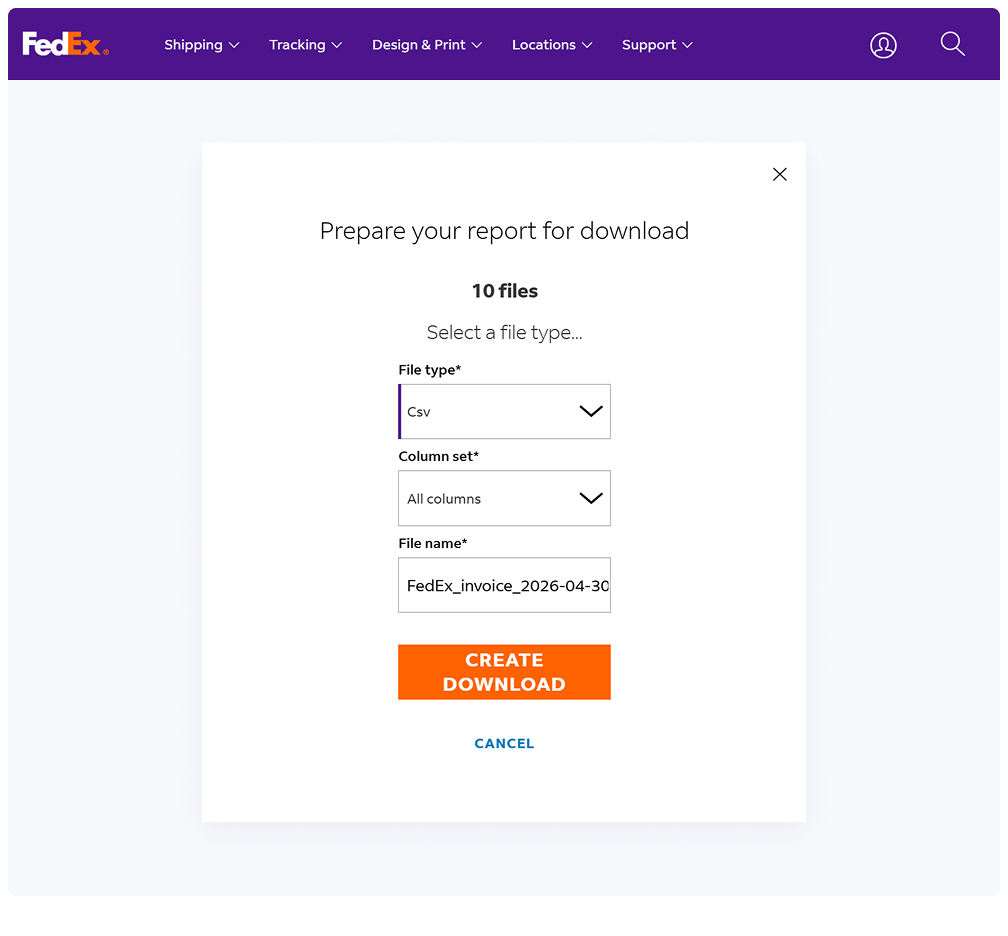Expand the Tracking menu
Image resolution: width=1008 pixels, height=936 pixels.
[x=305, y=45]
